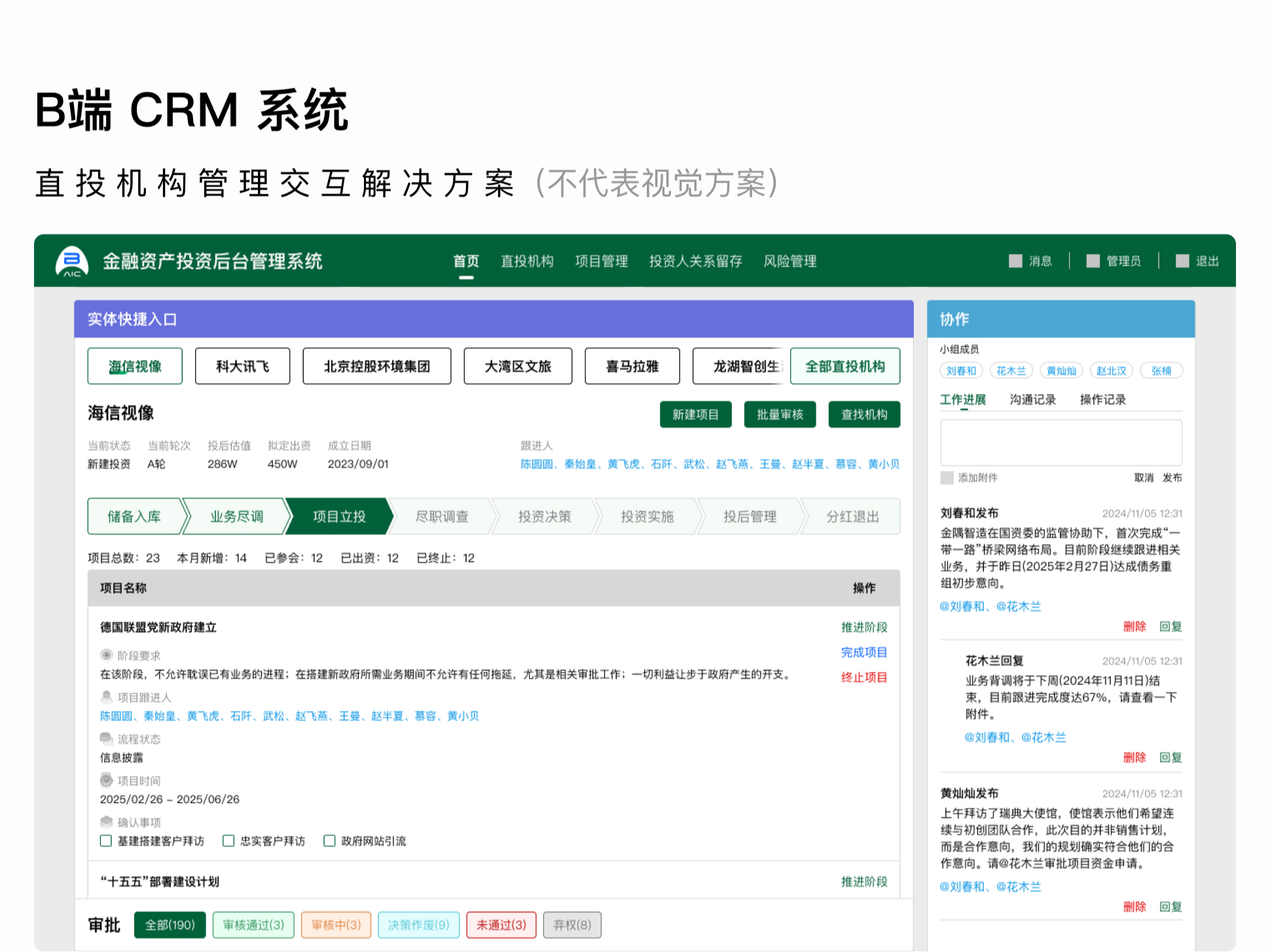Click the AIC logo in top bar
1270x952 pixels.
pos(72,262)
